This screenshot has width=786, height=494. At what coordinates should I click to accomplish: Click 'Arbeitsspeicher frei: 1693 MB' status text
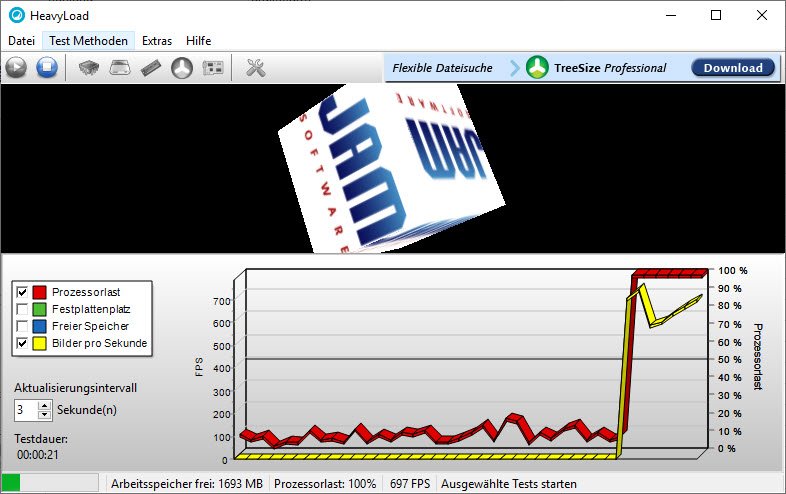tap(186, 483)
